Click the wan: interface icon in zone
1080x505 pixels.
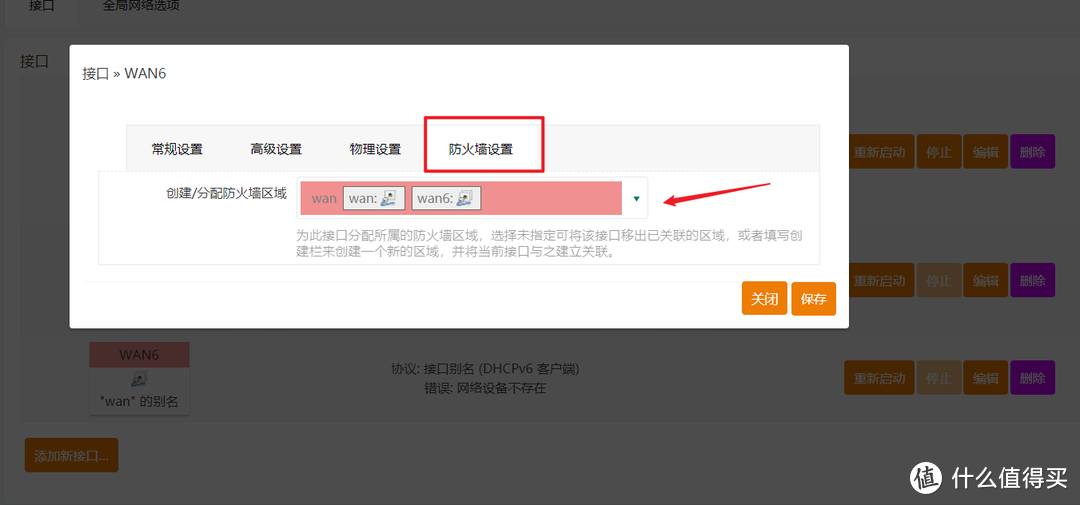click(x=388, y=198)
